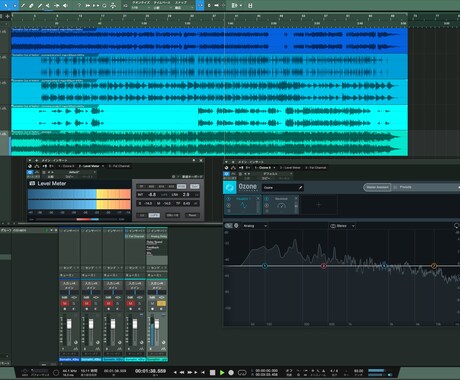460x380 pixels.
Task: Click the Return to Zero button in the transport
Action: pyautogui.click(x=203, y=372)
